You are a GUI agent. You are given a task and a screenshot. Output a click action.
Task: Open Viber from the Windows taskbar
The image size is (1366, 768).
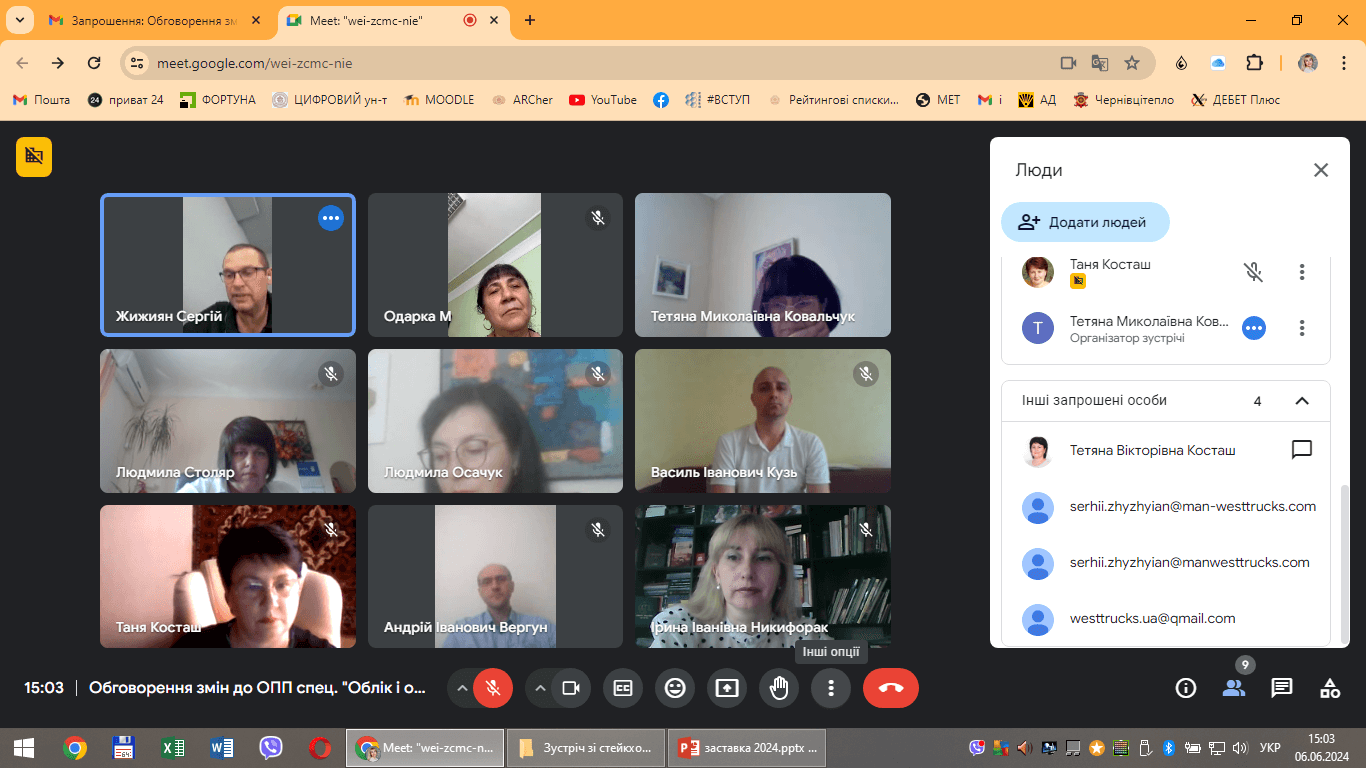(270, 747)
